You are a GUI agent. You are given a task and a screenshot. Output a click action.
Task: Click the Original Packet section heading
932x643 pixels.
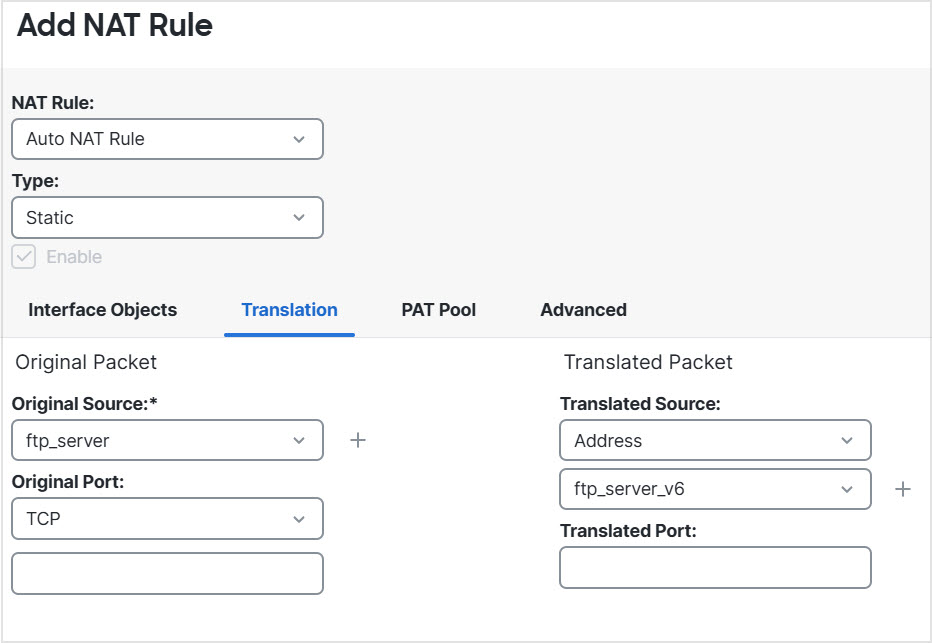coord(86,362)
